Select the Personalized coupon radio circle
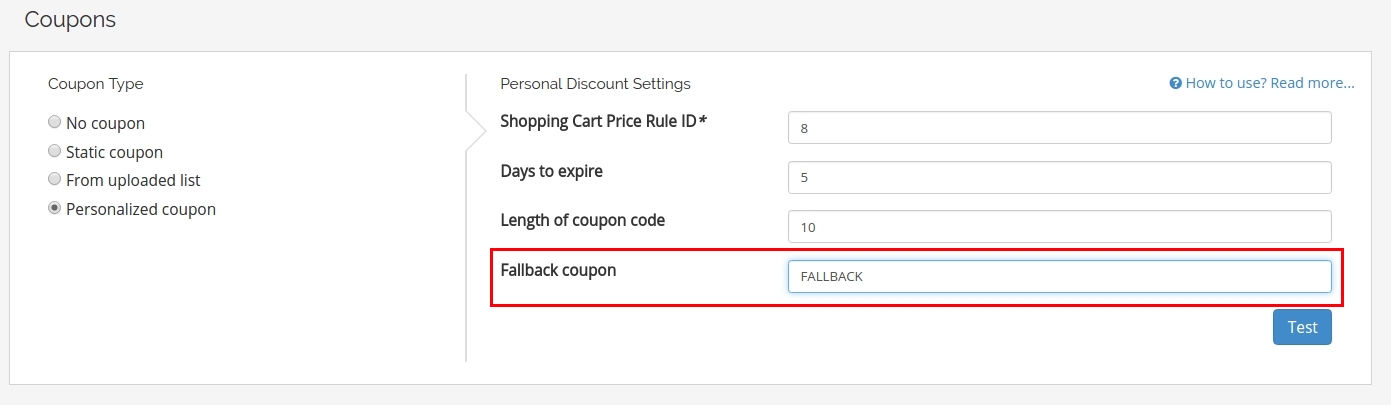This screenshot has width=1391, height=405. (54, 209)
